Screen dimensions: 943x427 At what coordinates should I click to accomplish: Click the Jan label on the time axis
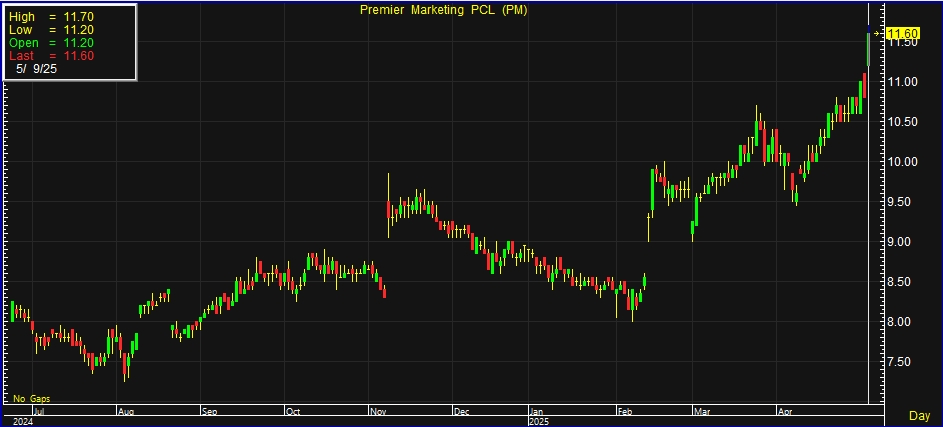537,413
